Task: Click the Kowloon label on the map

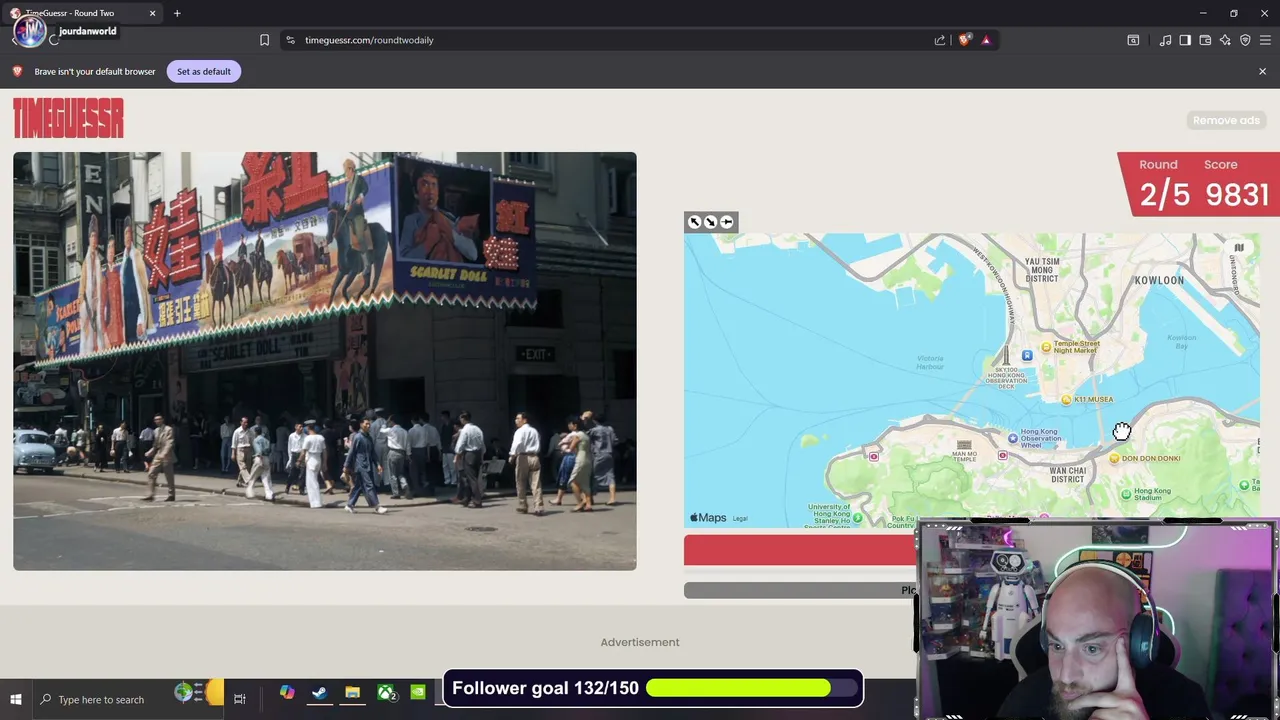Action: click(1159, 280)
